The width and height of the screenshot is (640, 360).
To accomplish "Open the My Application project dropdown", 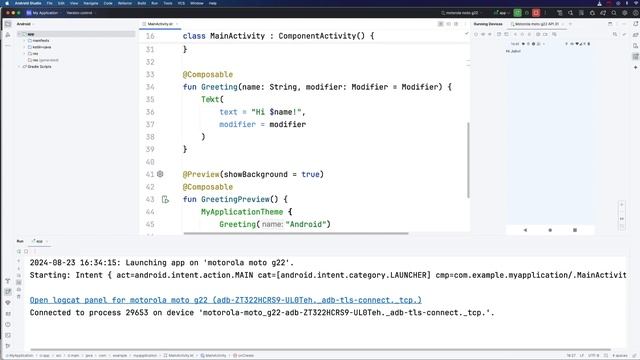I will pyautogui.click(x=44, y=13).
